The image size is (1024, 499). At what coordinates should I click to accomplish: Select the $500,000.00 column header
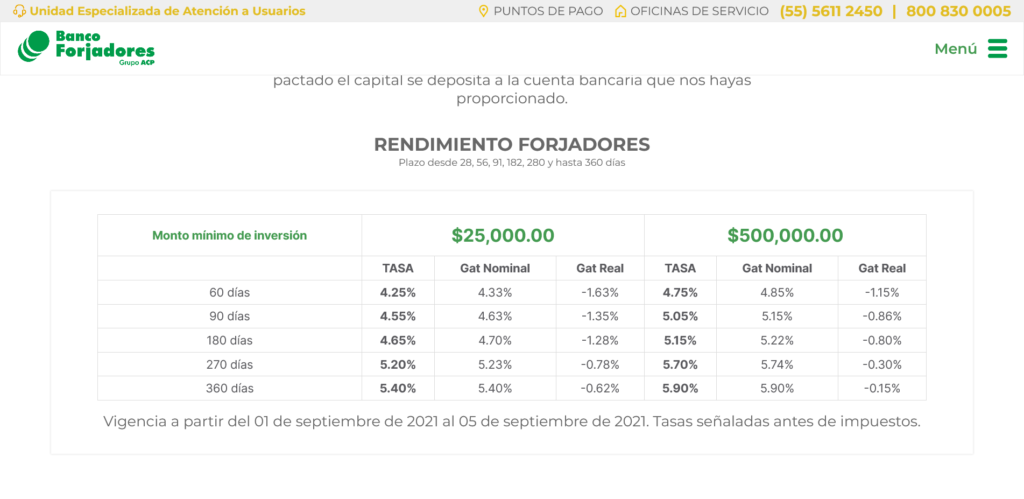(785, 235)
